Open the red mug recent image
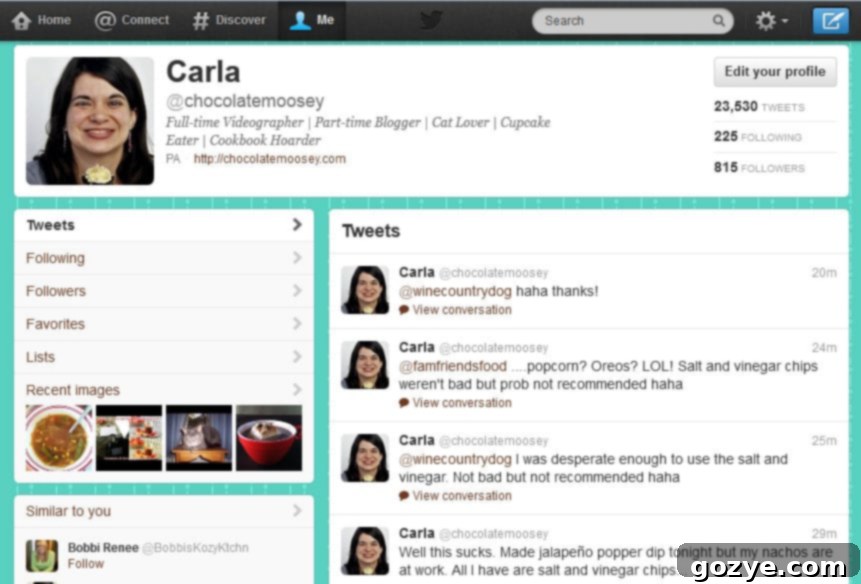The height and width of the screenshot is (584, 861). click(x=269, y=438)
